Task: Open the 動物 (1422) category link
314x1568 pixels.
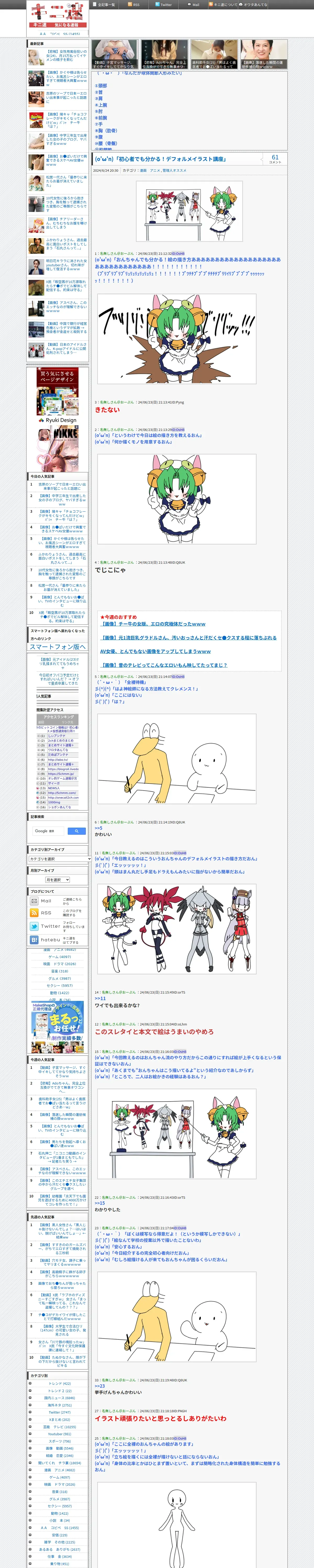Action: pyautogui.click(x=60, y=993)
